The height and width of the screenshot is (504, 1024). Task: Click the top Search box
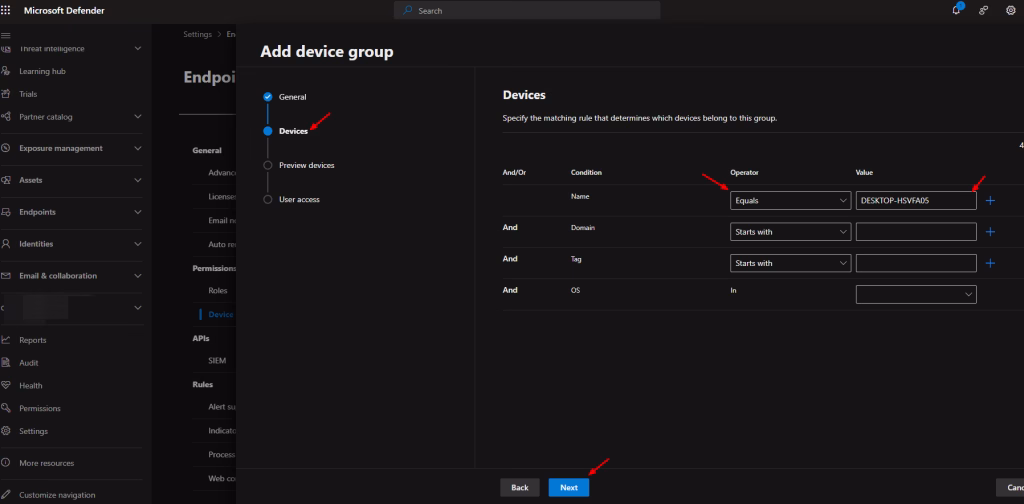[527, 10]
